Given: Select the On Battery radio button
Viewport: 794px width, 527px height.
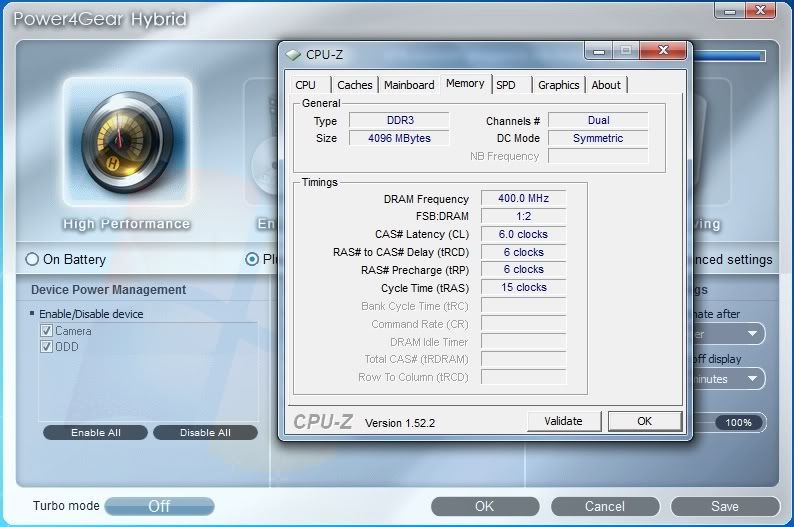Looking at the screenshot, I should click(x=32, y=259).
